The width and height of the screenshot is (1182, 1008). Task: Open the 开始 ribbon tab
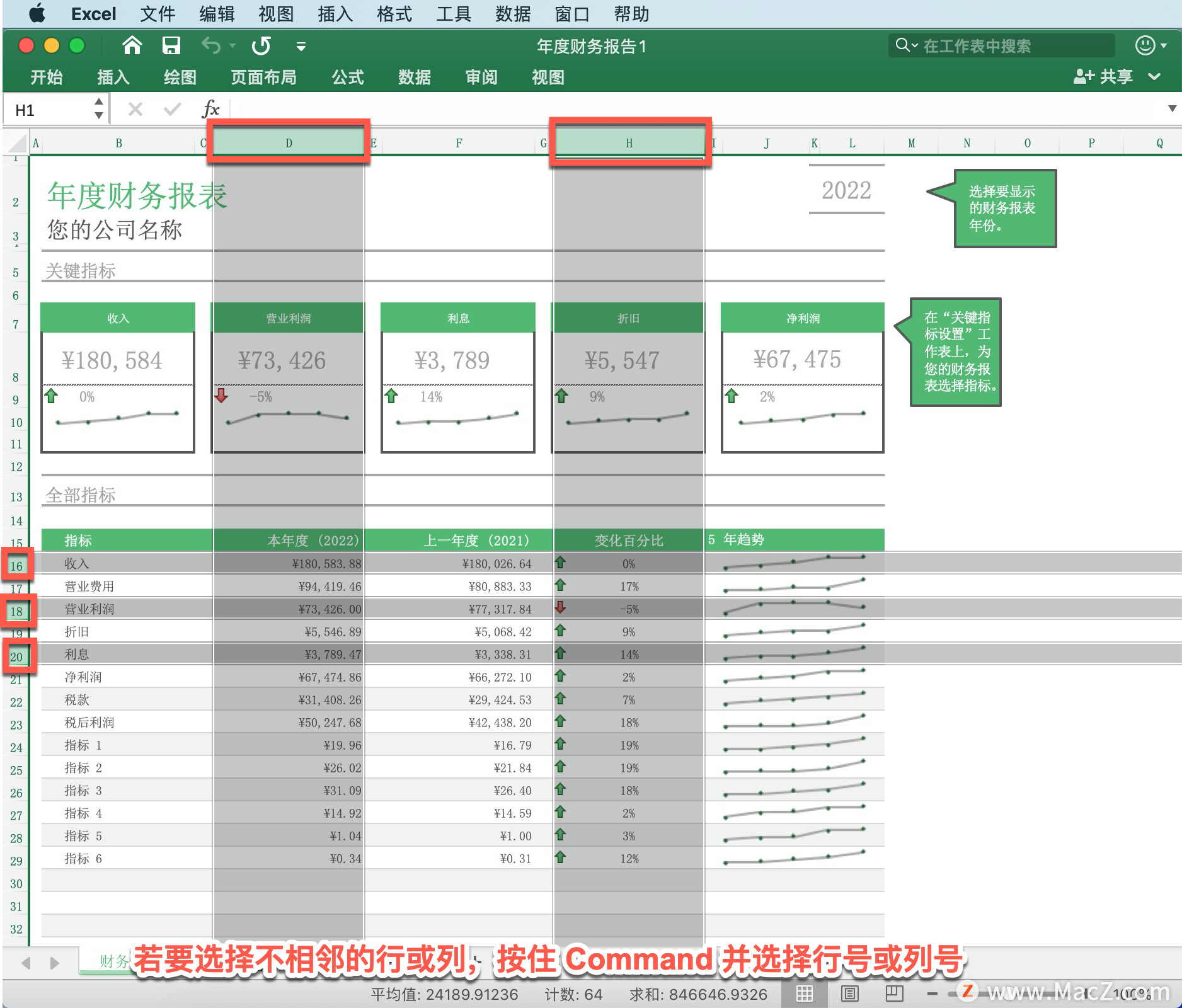47,77
